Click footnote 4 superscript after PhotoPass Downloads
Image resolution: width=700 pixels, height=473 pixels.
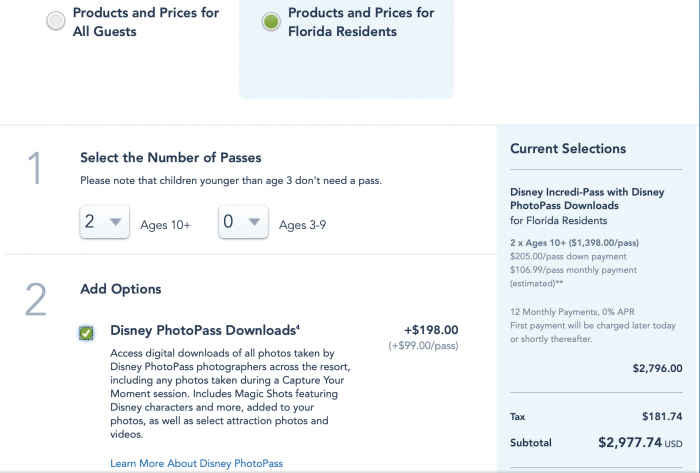pos(295,327)
